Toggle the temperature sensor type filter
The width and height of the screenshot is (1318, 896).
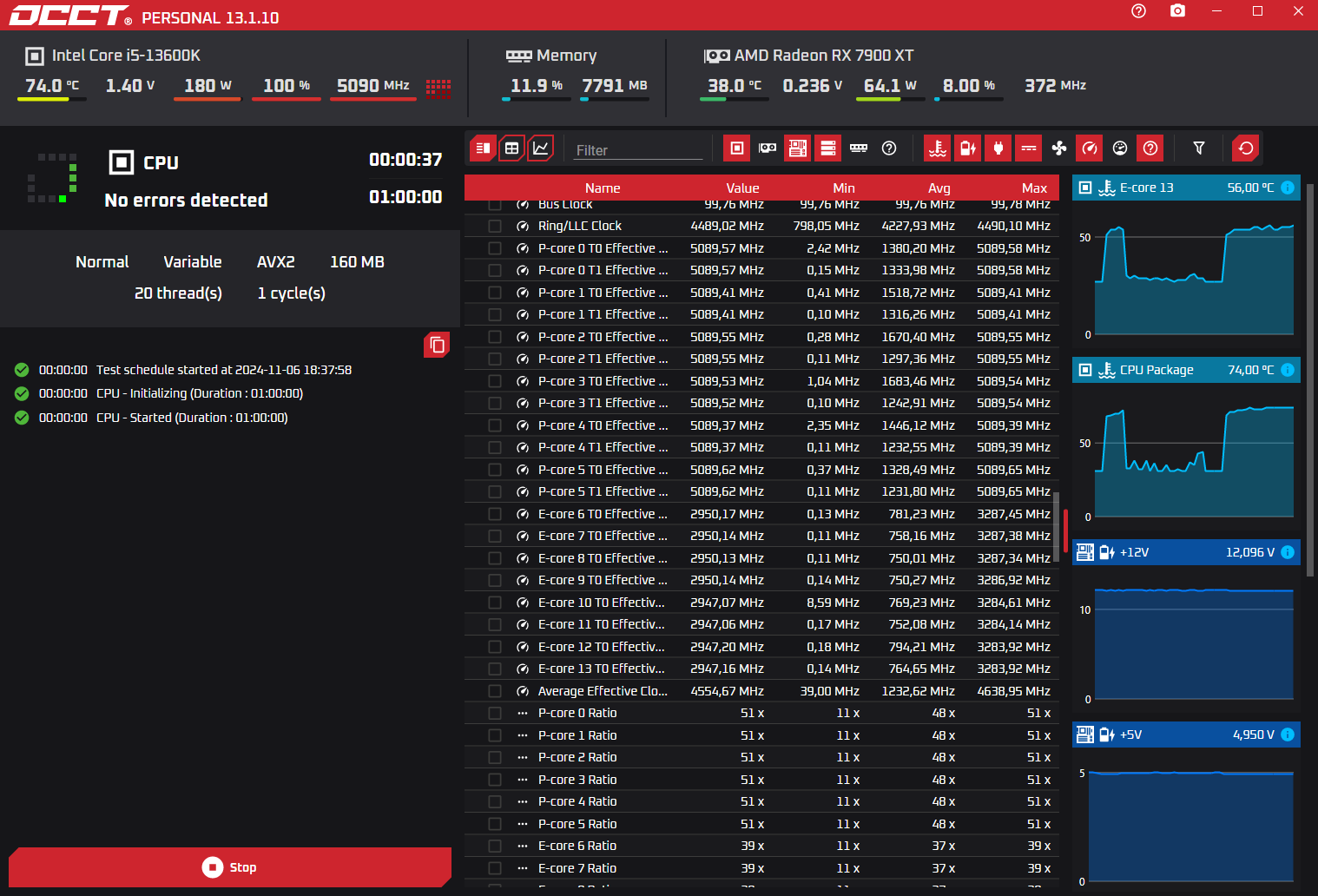[x=938, y=148]
